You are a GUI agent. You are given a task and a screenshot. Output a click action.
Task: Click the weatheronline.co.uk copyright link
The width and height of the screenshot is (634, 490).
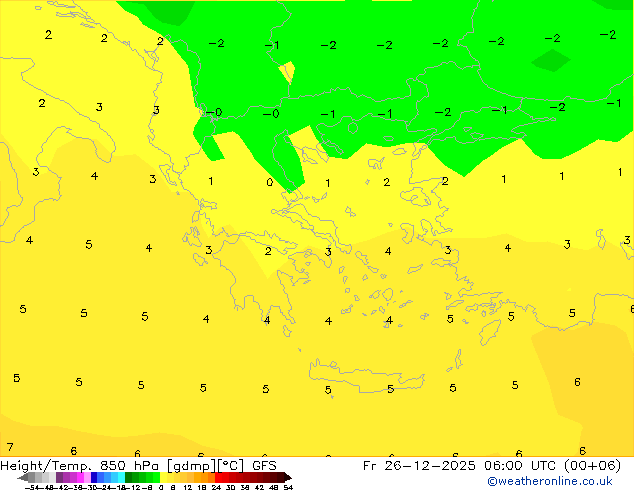550,481
